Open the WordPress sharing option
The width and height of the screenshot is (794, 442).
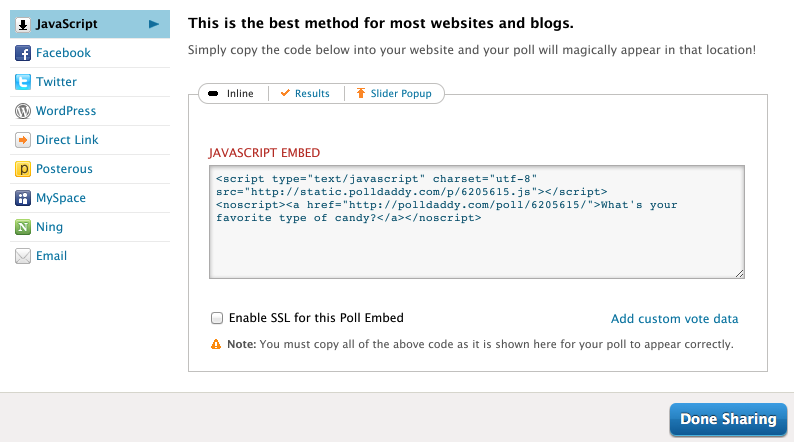(66, 111)
